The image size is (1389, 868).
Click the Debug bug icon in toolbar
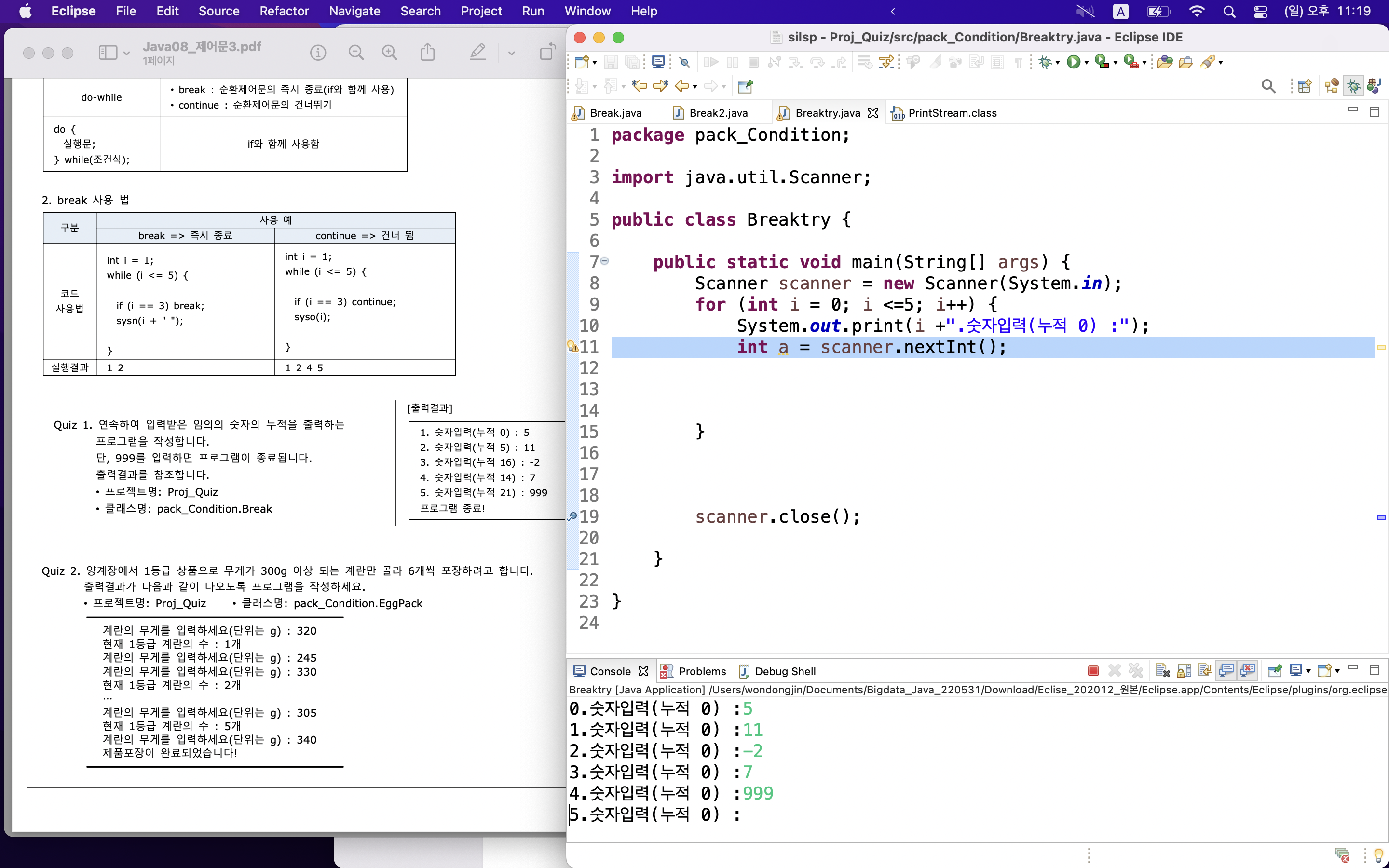[x=1045, y=62]
